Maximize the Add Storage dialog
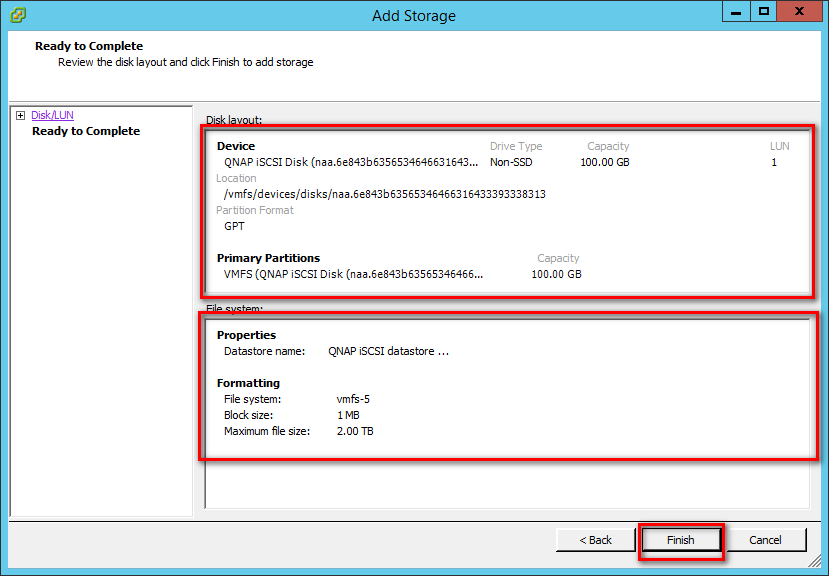This screenshot has height=576, width=829. tap(765, 11)
